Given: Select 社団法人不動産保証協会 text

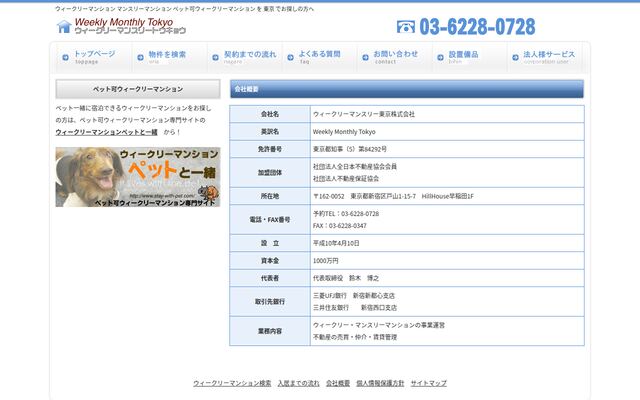Looking at the screenshot, I should pyautogui.click(x=346, y=179).
